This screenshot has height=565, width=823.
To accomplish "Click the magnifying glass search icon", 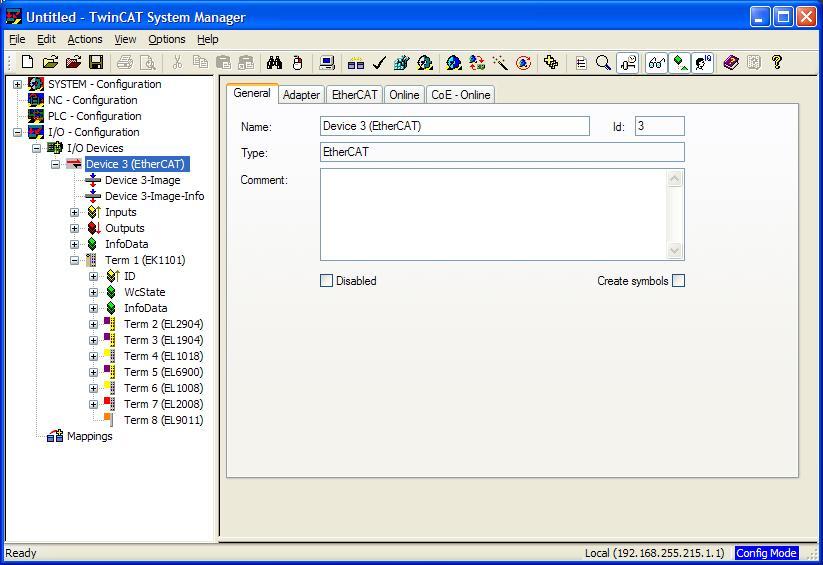I will click(604, 63).
